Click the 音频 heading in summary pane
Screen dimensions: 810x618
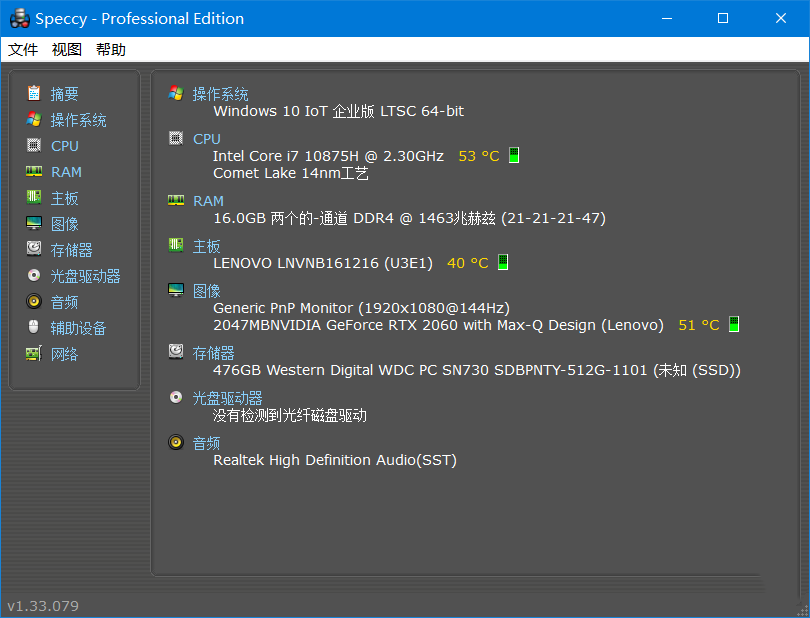pos(207,443)
